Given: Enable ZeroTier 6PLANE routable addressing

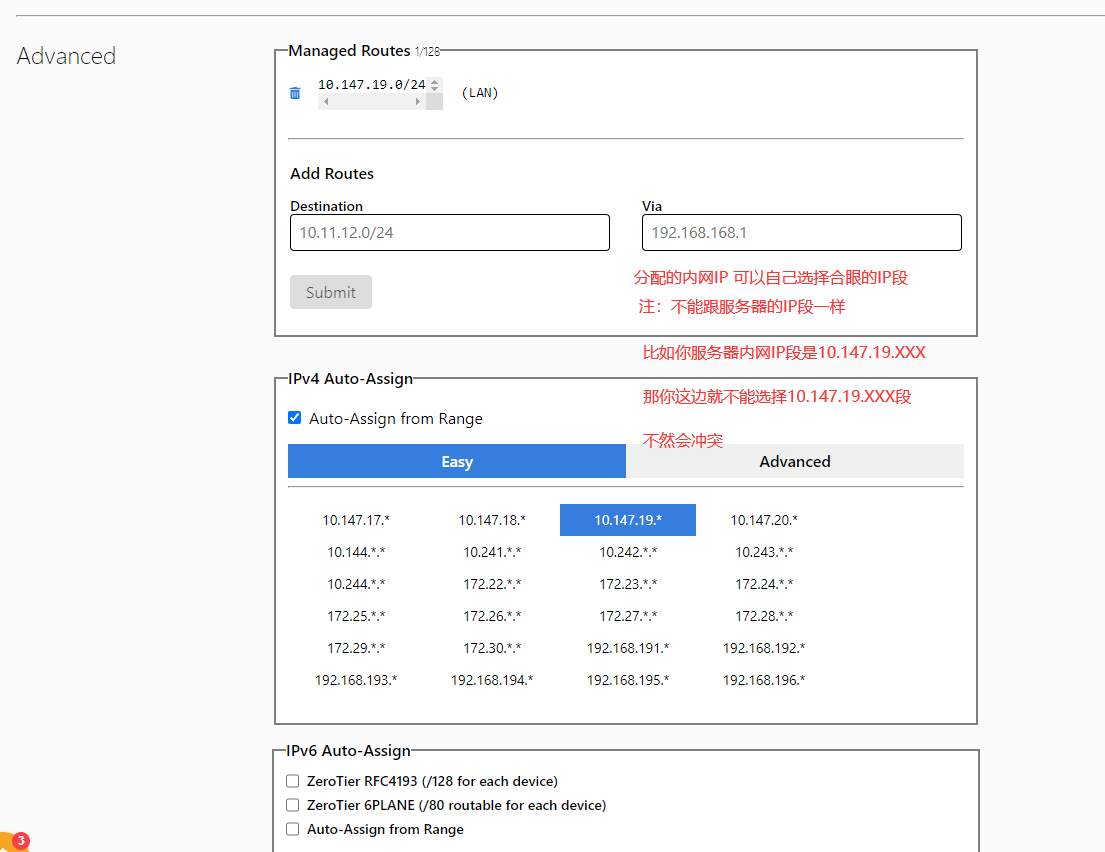Looking at the screenshot, I should tap(292, 805).
